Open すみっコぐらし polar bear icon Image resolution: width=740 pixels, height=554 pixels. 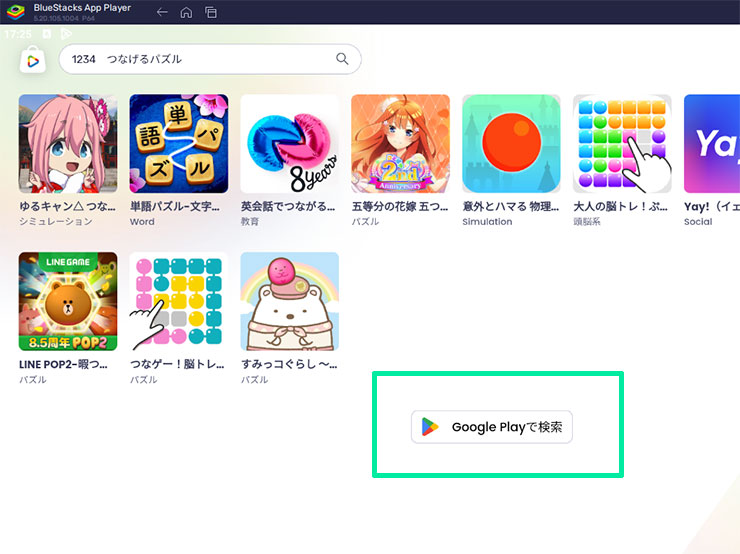[x=290, y=302]
